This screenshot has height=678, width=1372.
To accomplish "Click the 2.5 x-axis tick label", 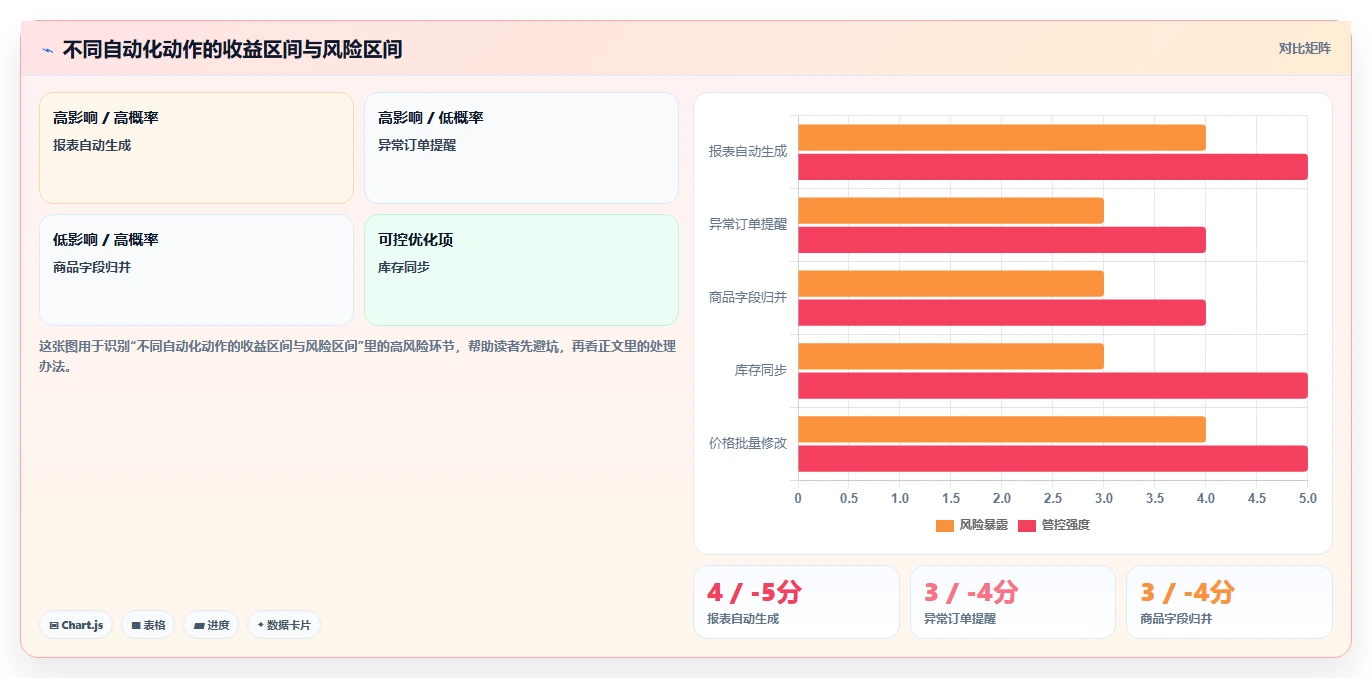I will click(x=1053, y=498).
